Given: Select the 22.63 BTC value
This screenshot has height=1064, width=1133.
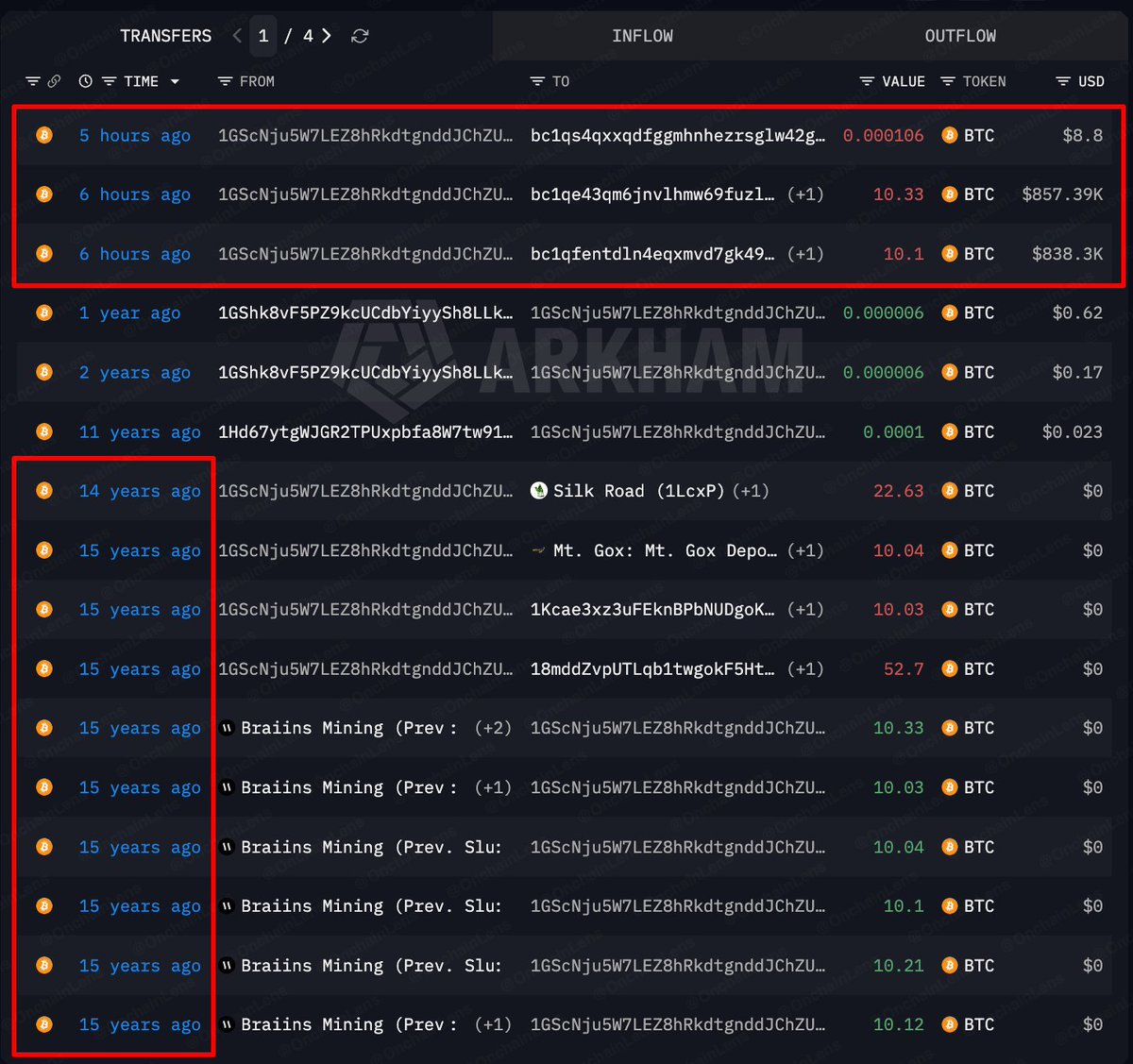Looking at the screenshot, I should coord(898,491).
